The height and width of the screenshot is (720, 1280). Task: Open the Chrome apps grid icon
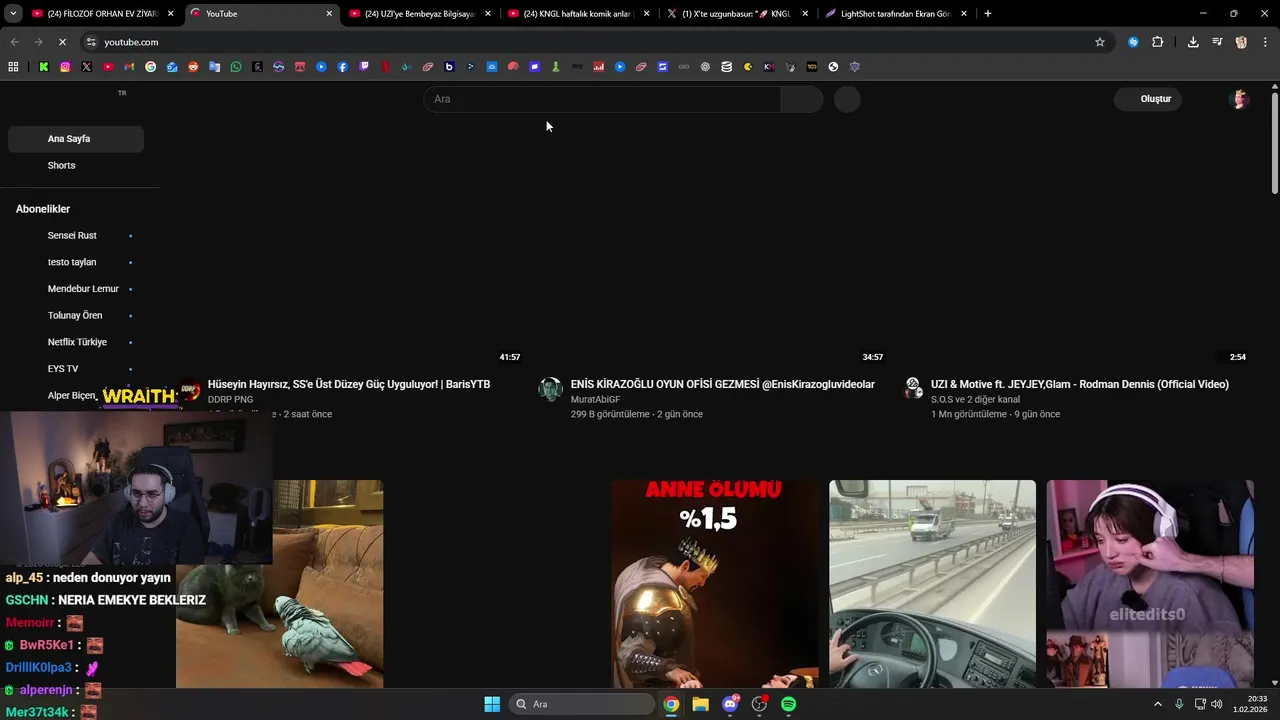(x=13, y=67)
